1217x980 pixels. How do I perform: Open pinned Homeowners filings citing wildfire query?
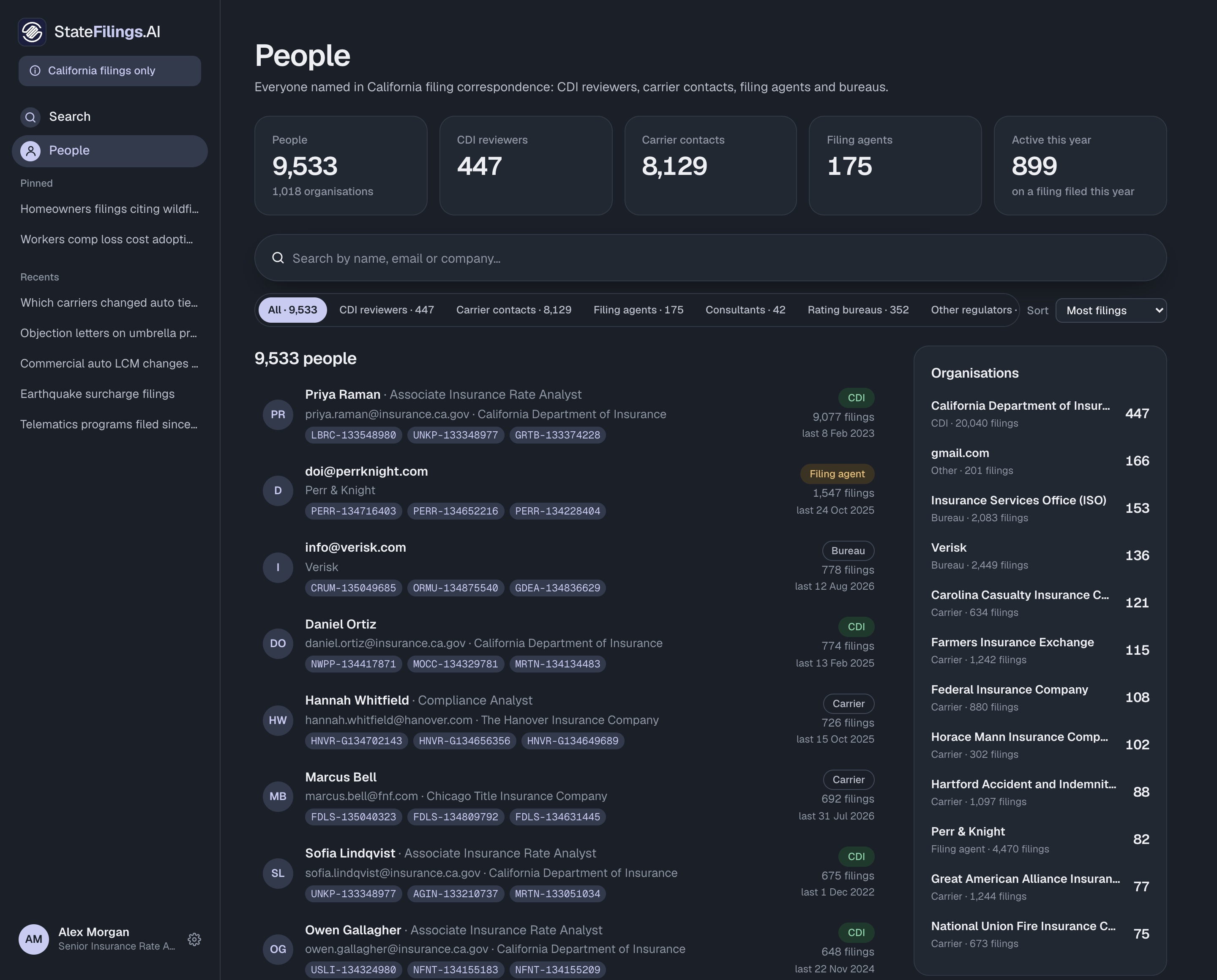click(109, 209)
